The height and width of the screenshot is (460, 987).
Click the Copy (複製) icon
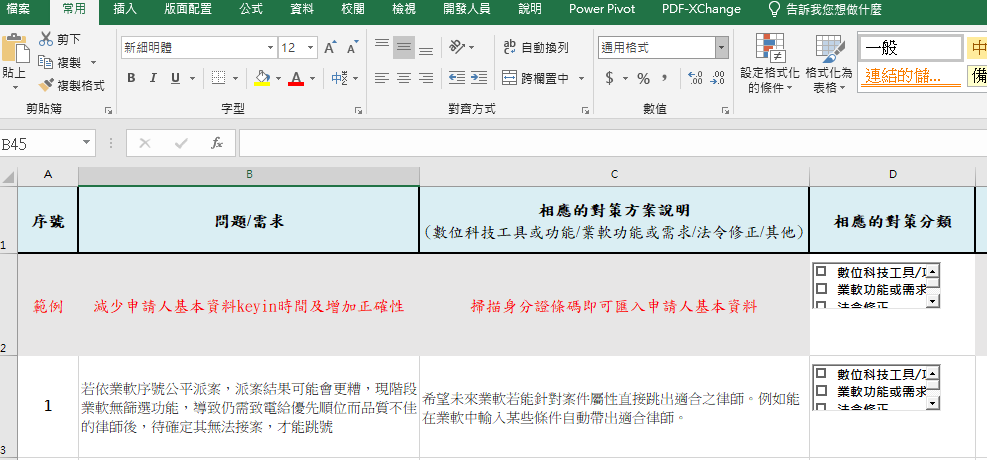tap(46, 62)
